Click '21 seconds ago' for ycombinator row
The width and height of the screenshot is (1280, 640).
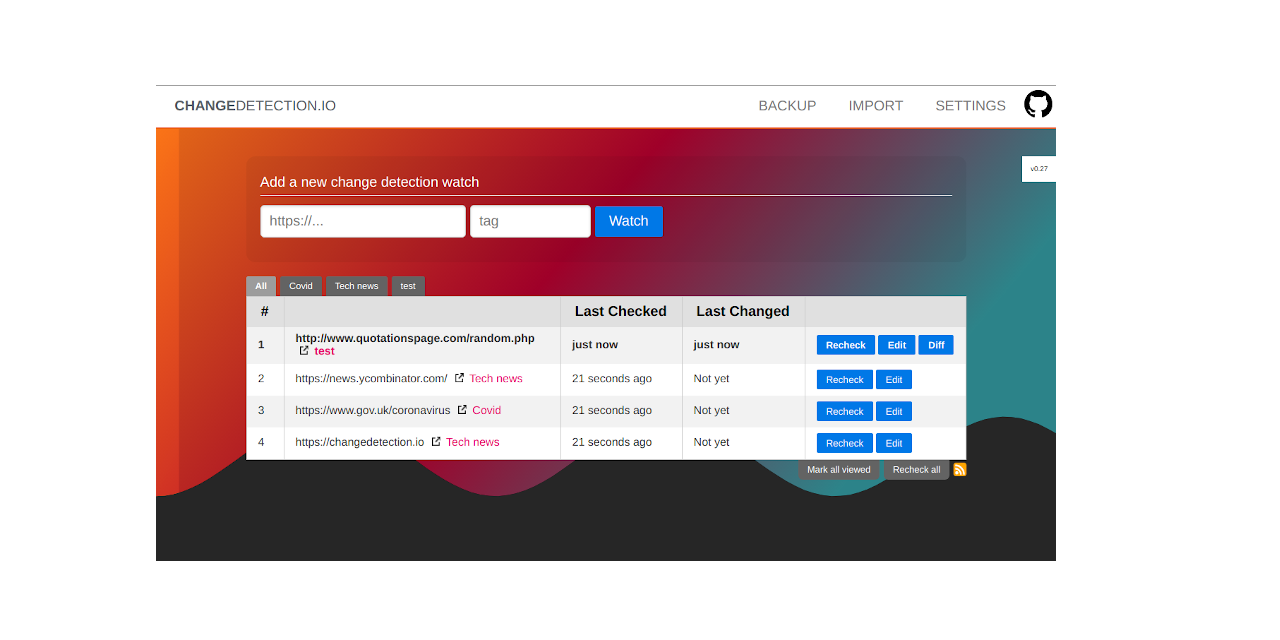(612, 378)
